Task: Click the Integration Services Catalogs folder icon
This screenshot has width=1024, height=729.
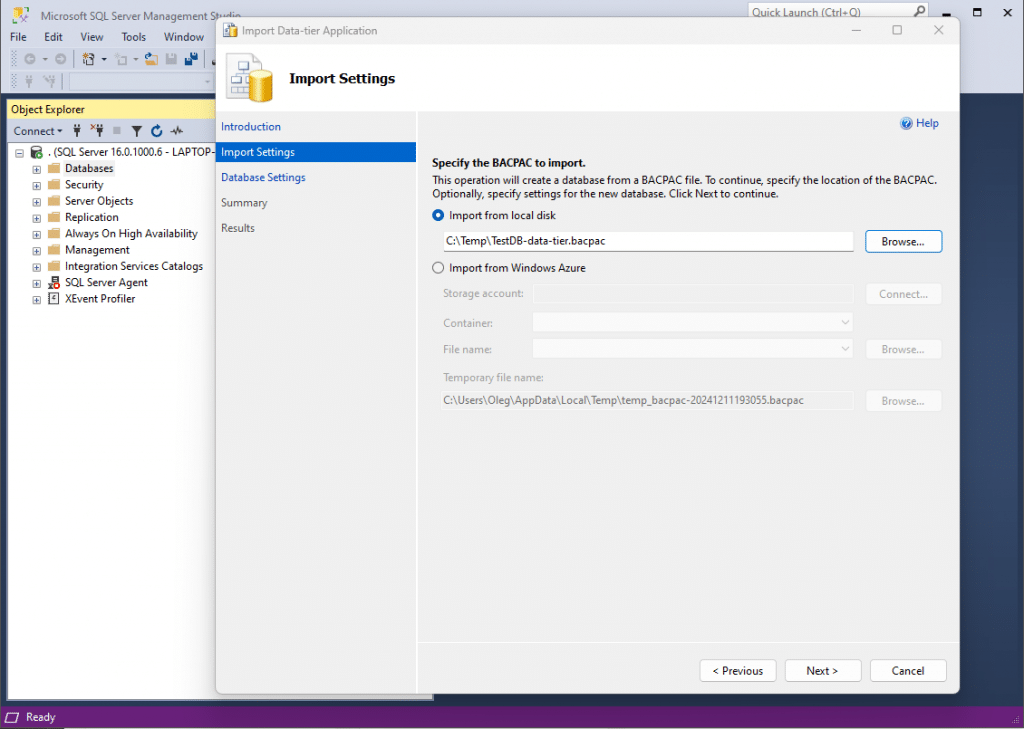Action: (x=54, y=267)
